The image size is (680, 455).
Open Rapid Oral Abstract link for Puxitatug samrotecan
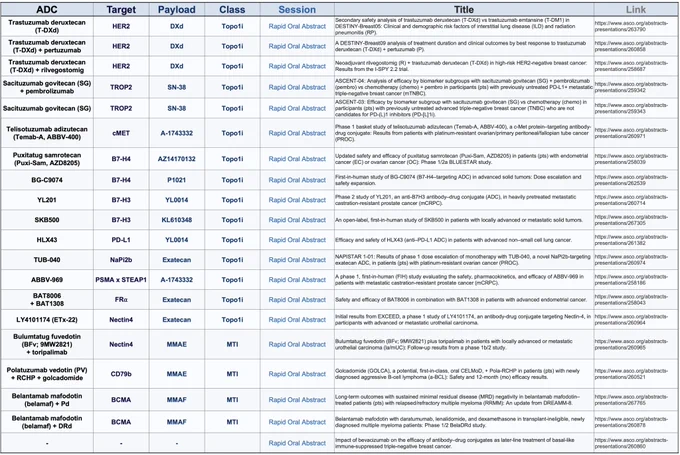click(x=297, y=159)
